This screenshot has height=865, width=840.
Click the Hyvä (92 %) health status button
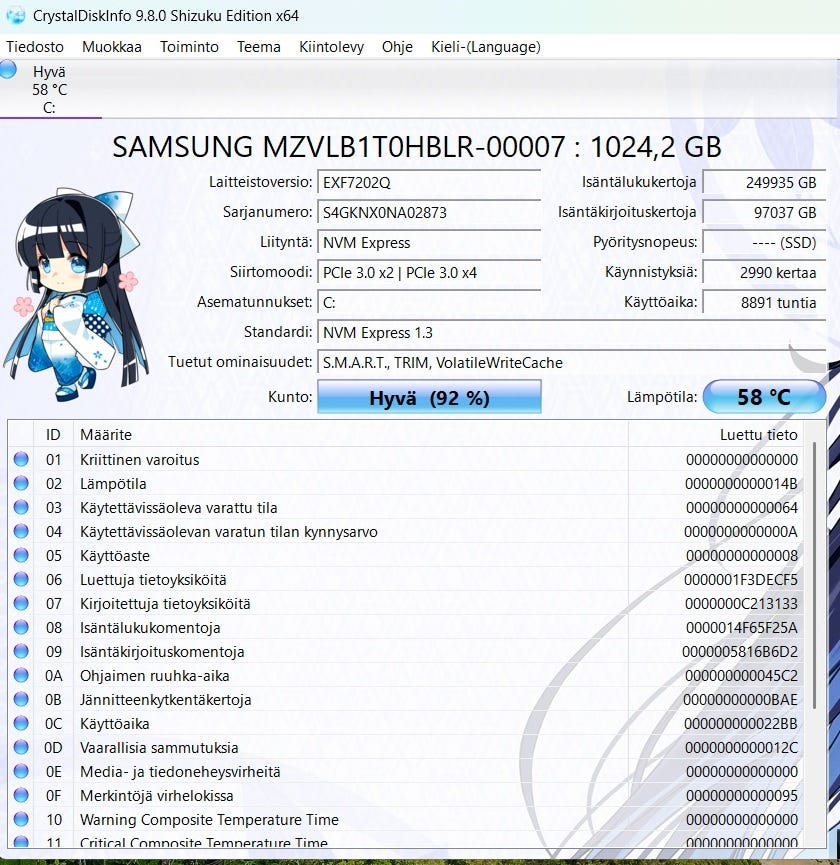coord(429,397)
